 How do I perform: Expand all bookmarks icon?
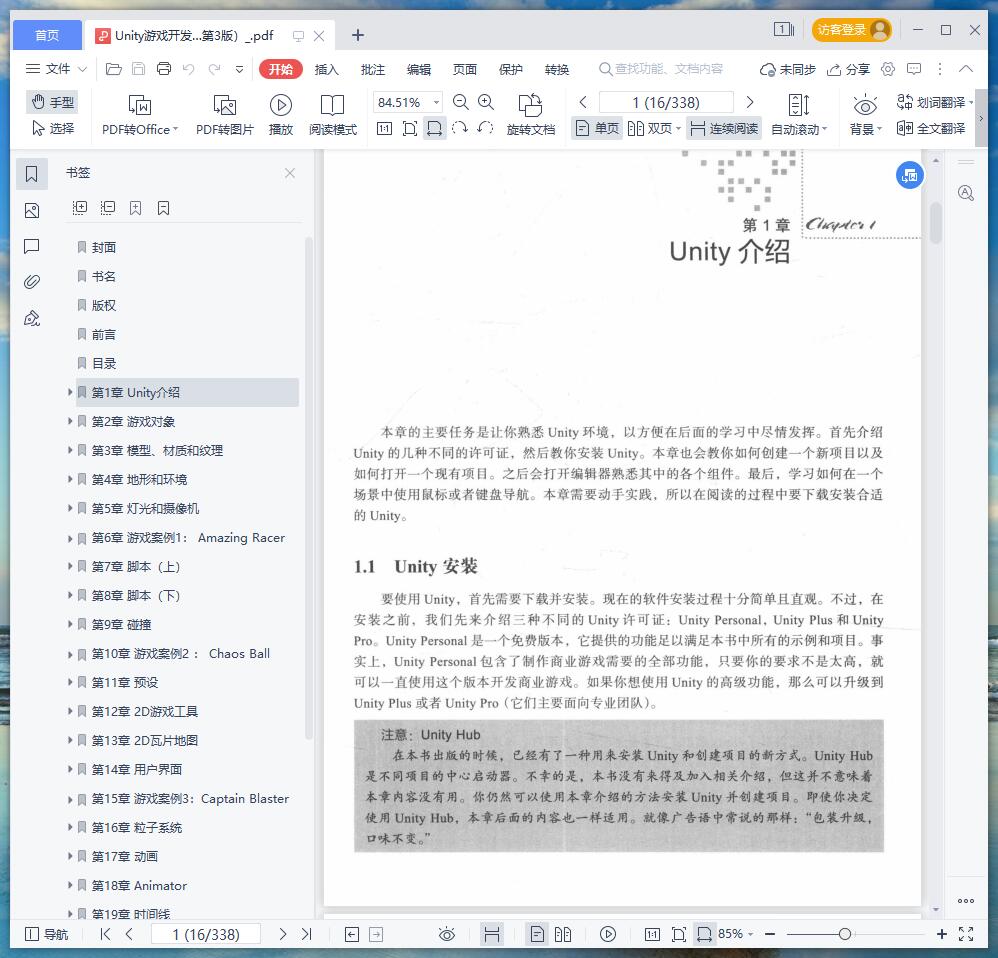point(80,208)
